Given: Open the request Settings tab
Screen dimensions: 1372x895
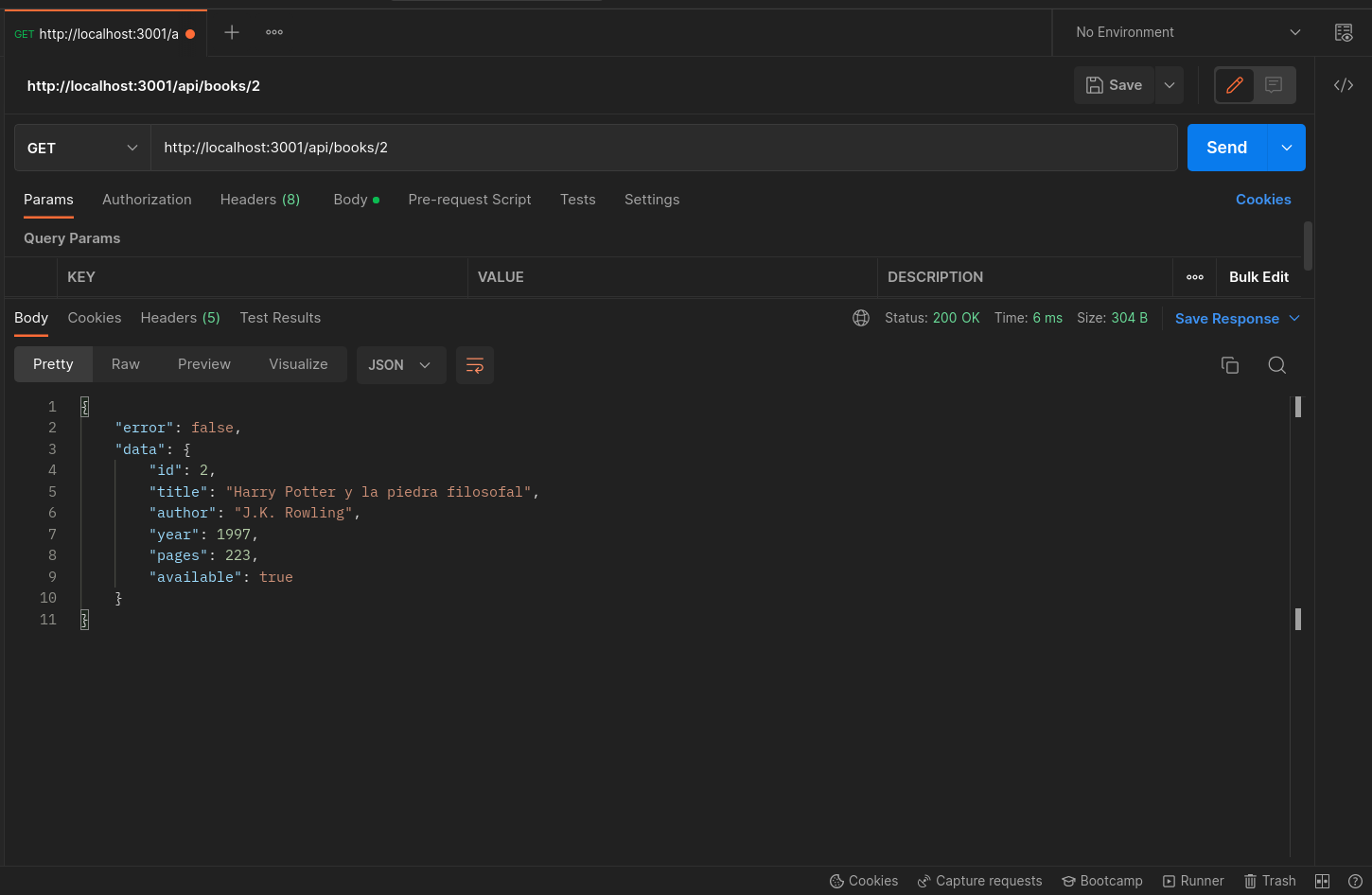Looking at the screenshot, I should [652, 200].
